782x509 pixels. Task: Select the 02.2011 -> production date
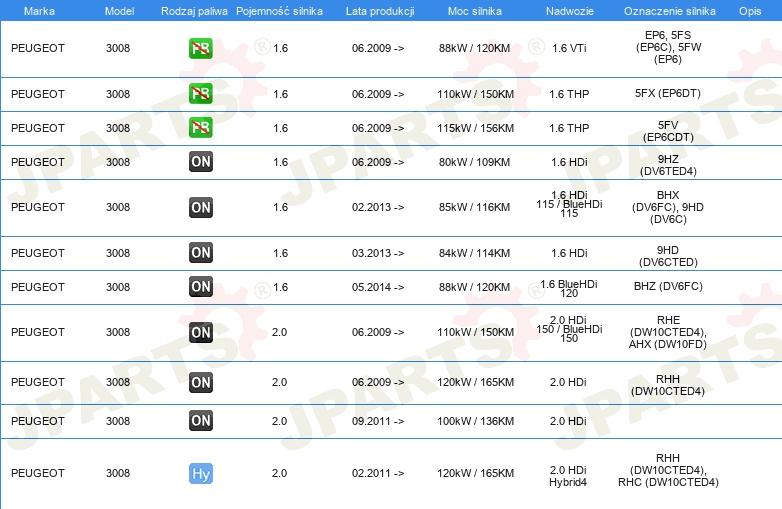[x=378, y=473]
